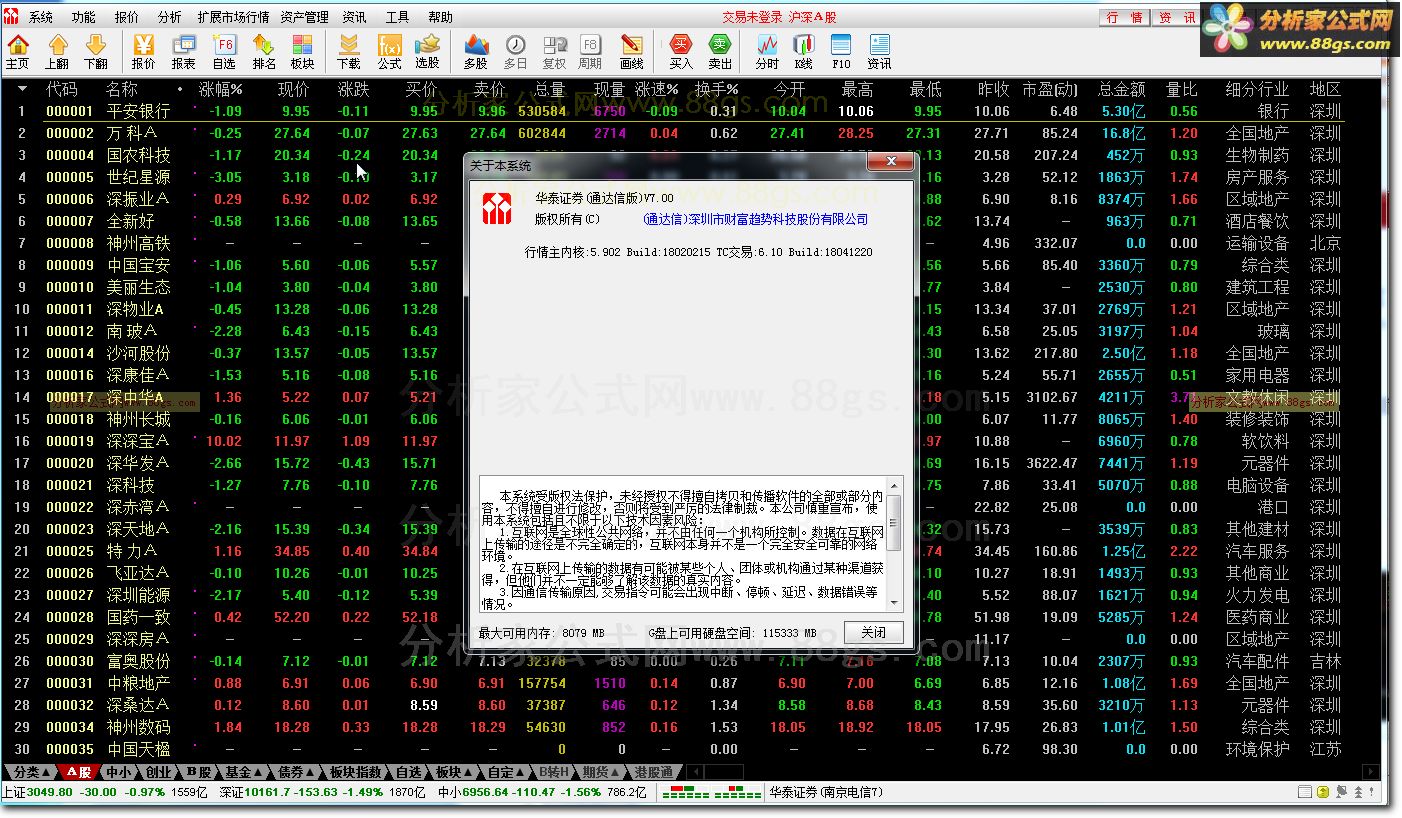
Task: Sort by the 总金额 column header
Action: pos(1121,88)
